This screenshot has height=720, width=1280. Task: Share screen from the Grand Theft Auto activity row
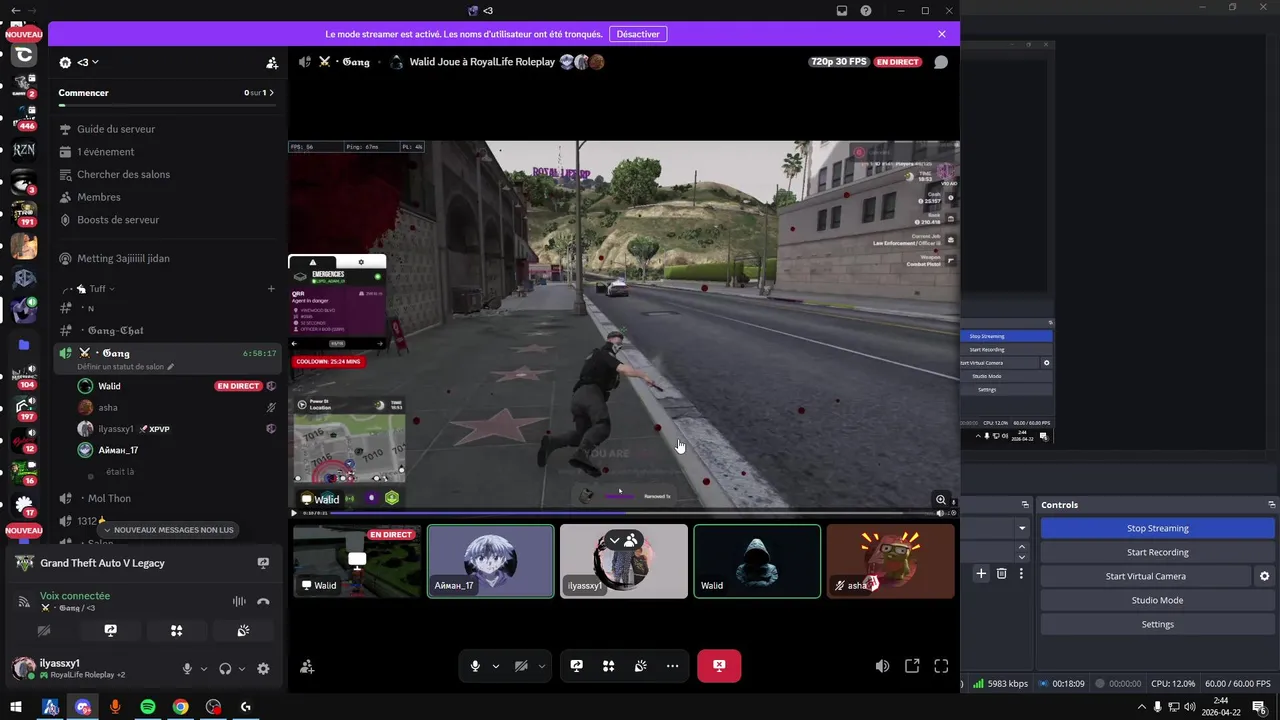[263, 563]
